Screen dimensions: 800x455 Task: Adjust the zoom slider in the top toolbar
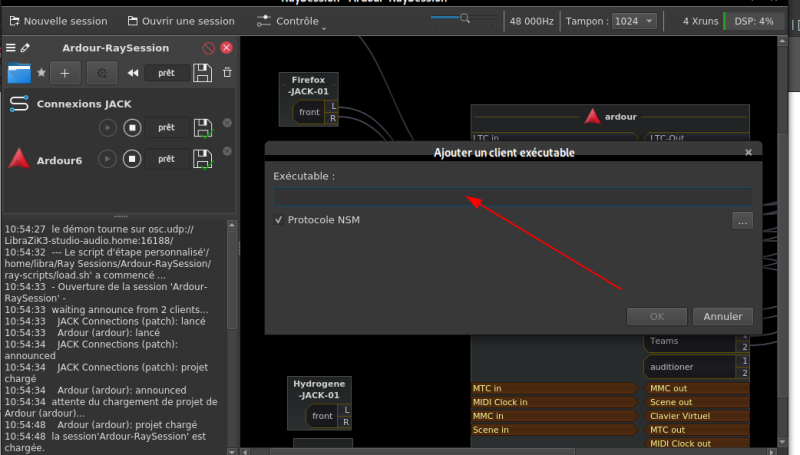(463, 18)
